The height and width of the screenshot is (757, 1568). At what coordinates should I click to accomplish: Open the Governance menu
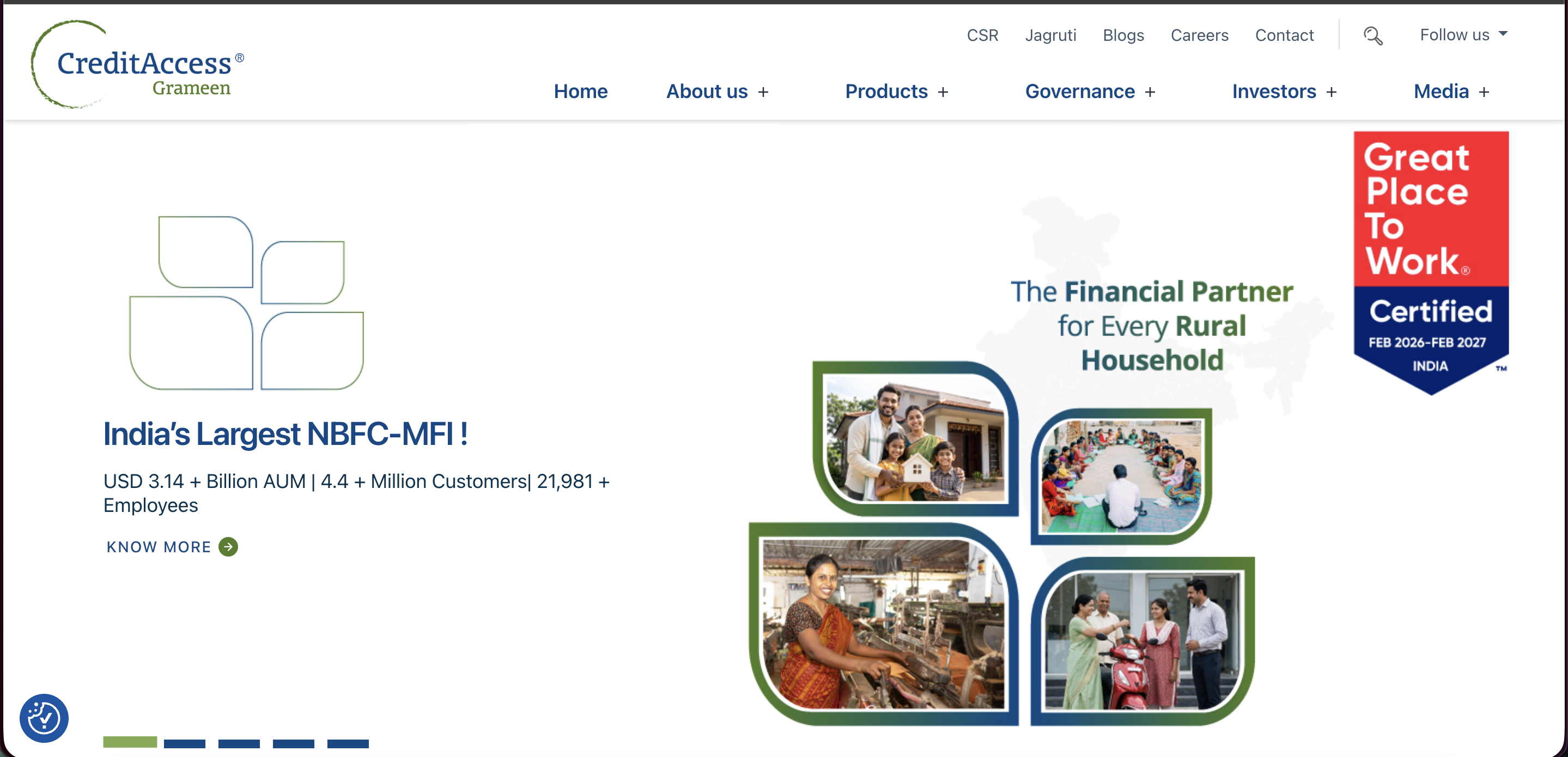tap(1080, 91)
